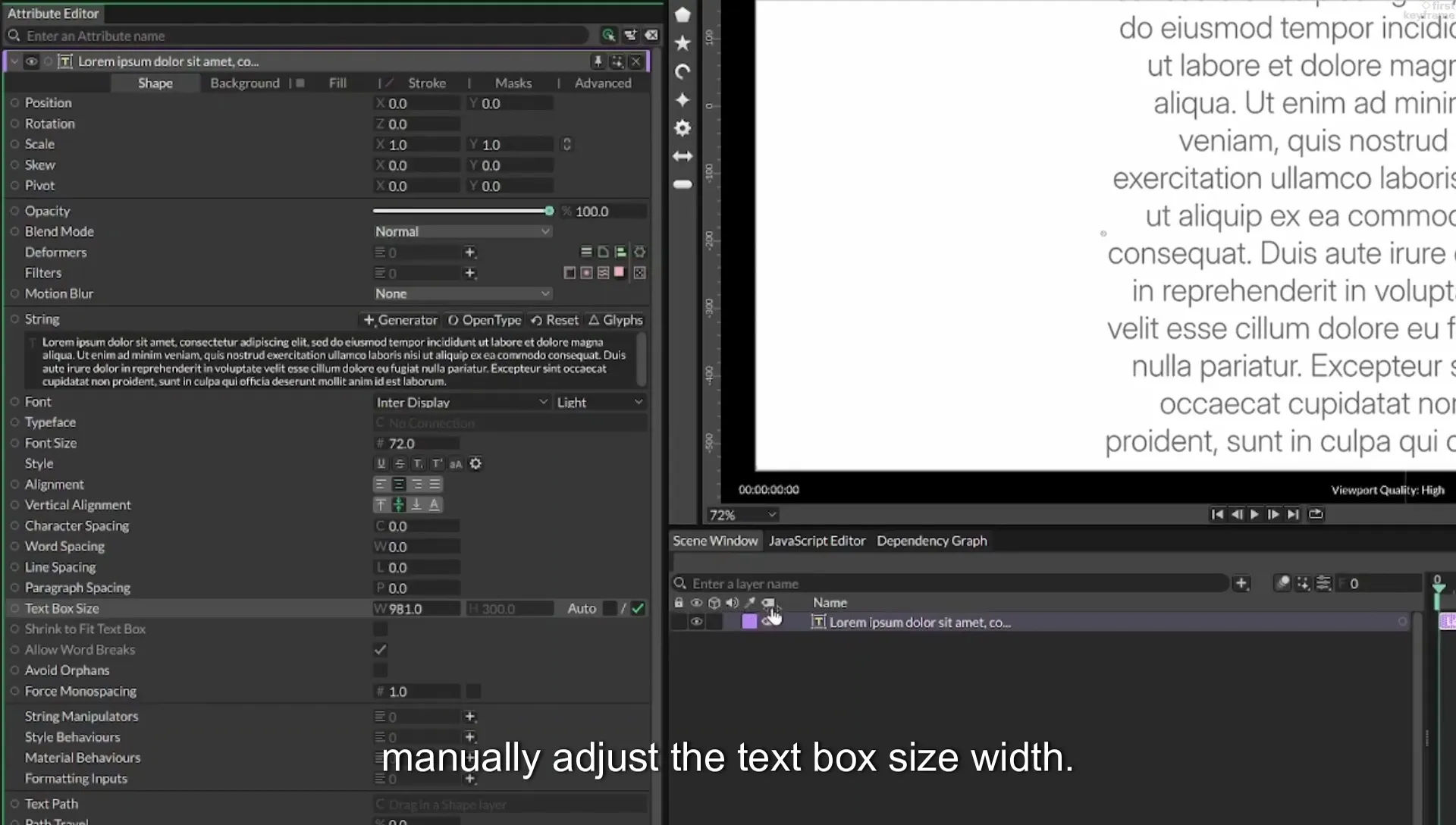
Task: Click the Opacity slider handle
Action: (549, 211)
